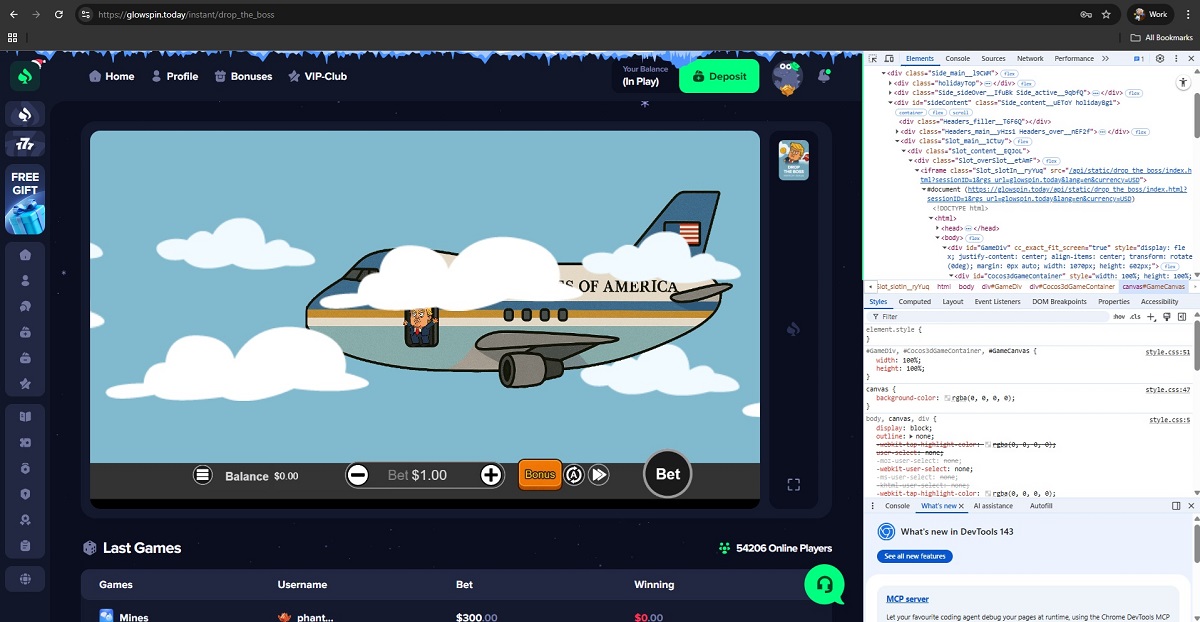
Task: Click the notification bell icon
Action: [824, 76]
